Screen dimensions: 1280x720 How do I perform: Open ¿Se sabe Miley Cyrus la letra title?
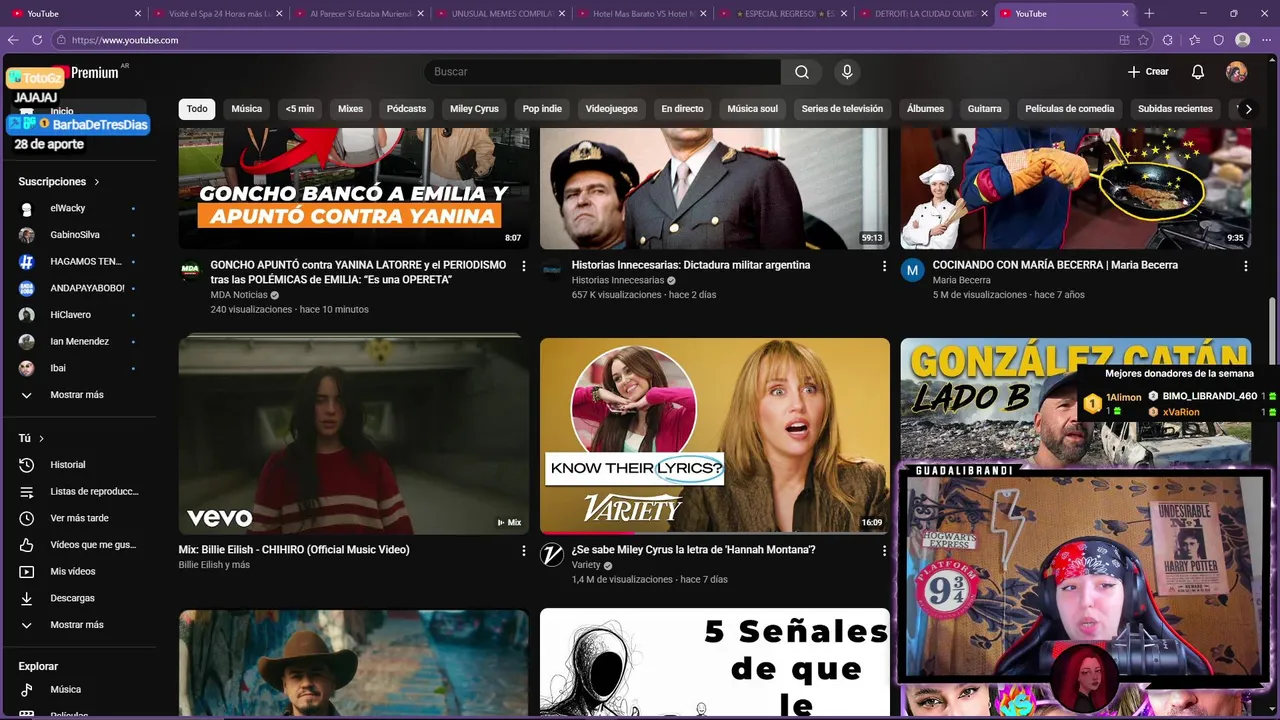[x=693, y=550]
